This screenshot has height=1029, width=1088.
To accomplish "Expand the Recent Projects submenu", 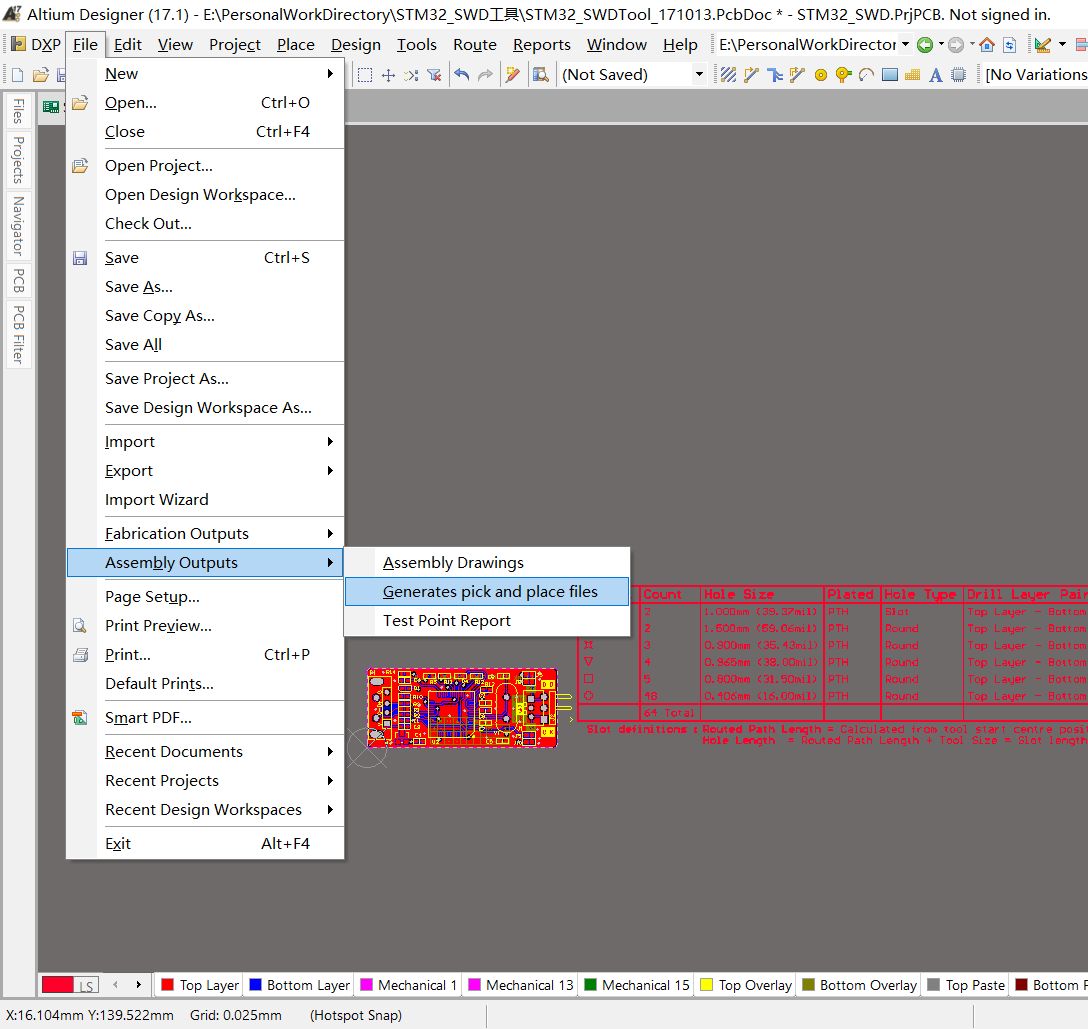I will coord(205,781).
